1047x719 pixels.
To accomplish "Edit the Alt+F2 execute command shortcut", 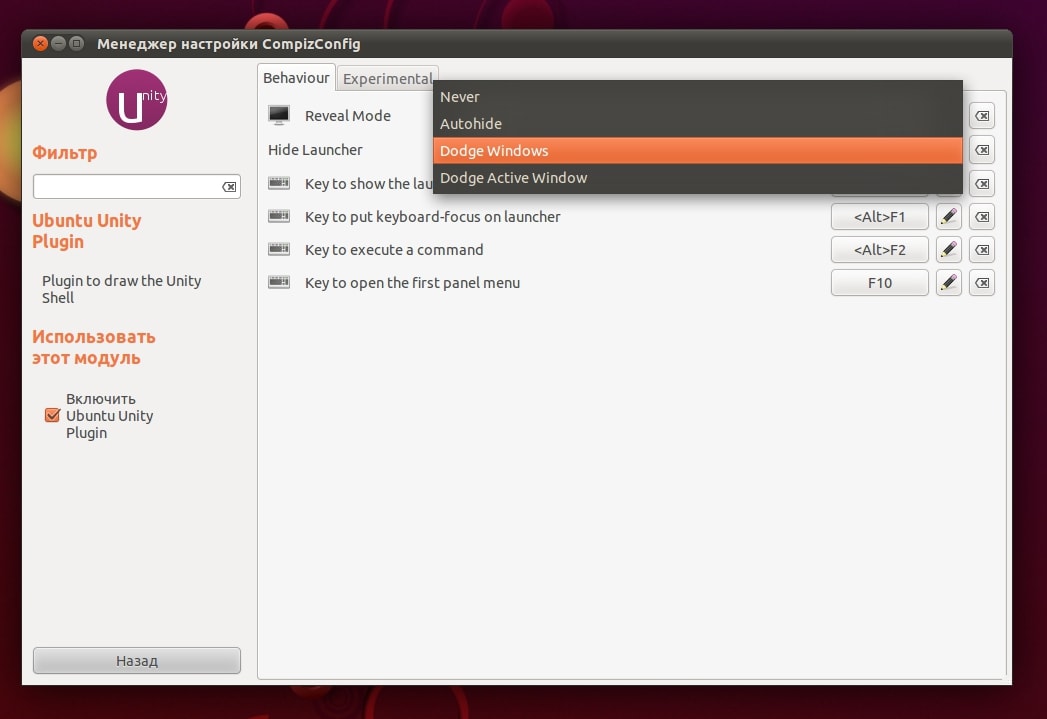I will click(948, 250).
